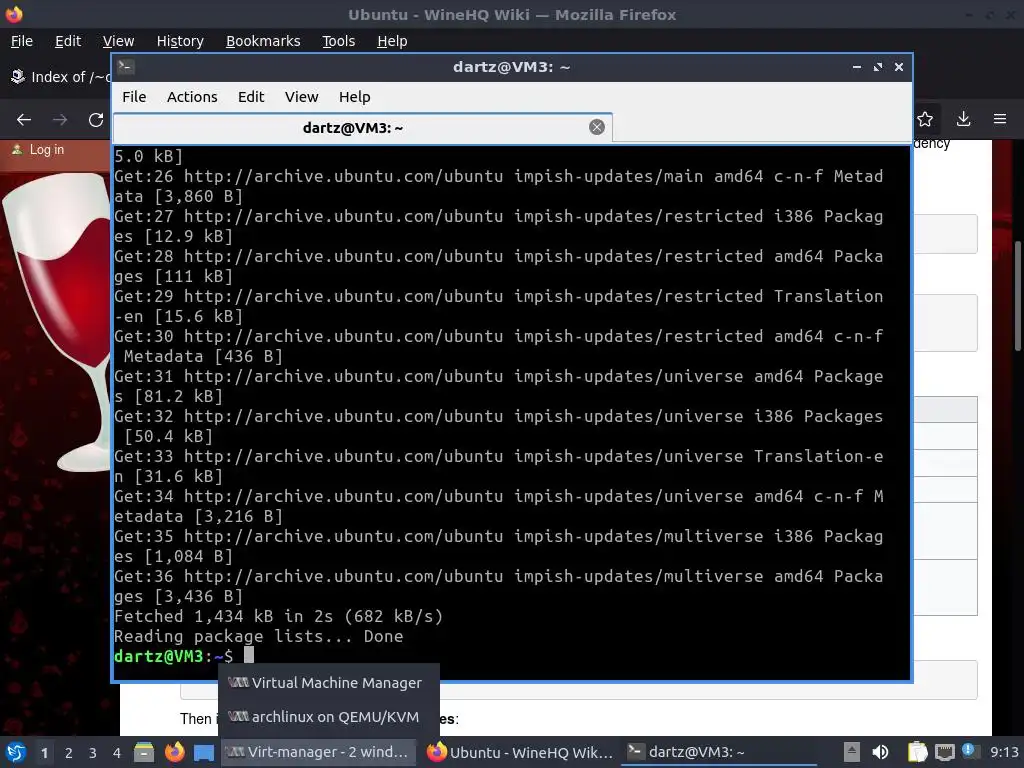Launch Firefox from the panel quick launcher
Image resolution: width=1024 pixels, height=768 pixels.
pyautogui.click(x=174, y=752)
